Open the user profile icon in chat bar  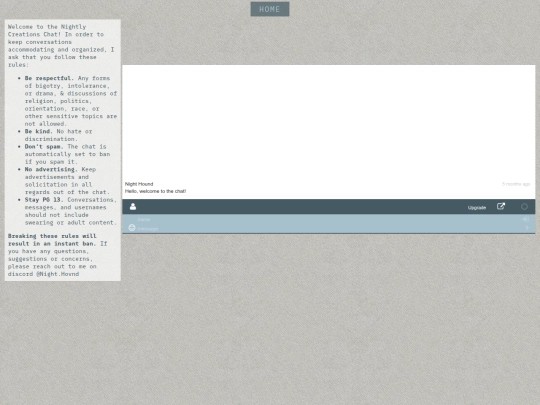pos(133,206)
